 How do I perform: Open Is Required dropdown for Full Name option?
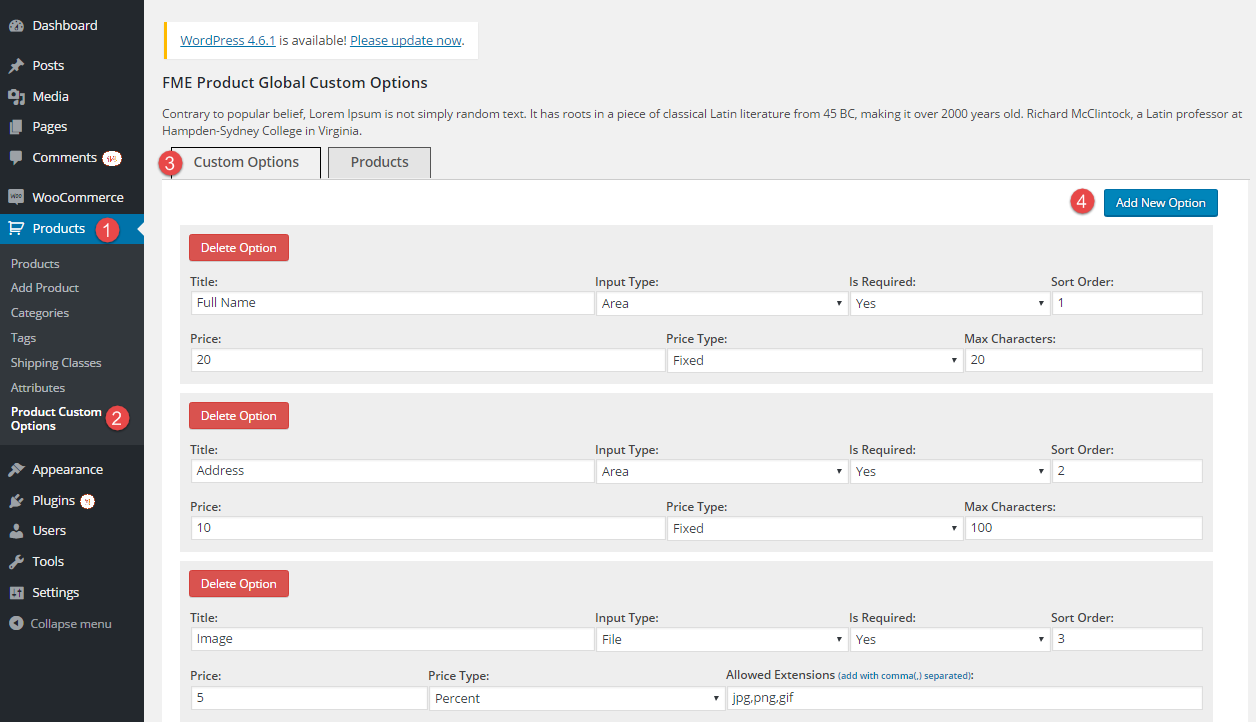tap(949, 303)
